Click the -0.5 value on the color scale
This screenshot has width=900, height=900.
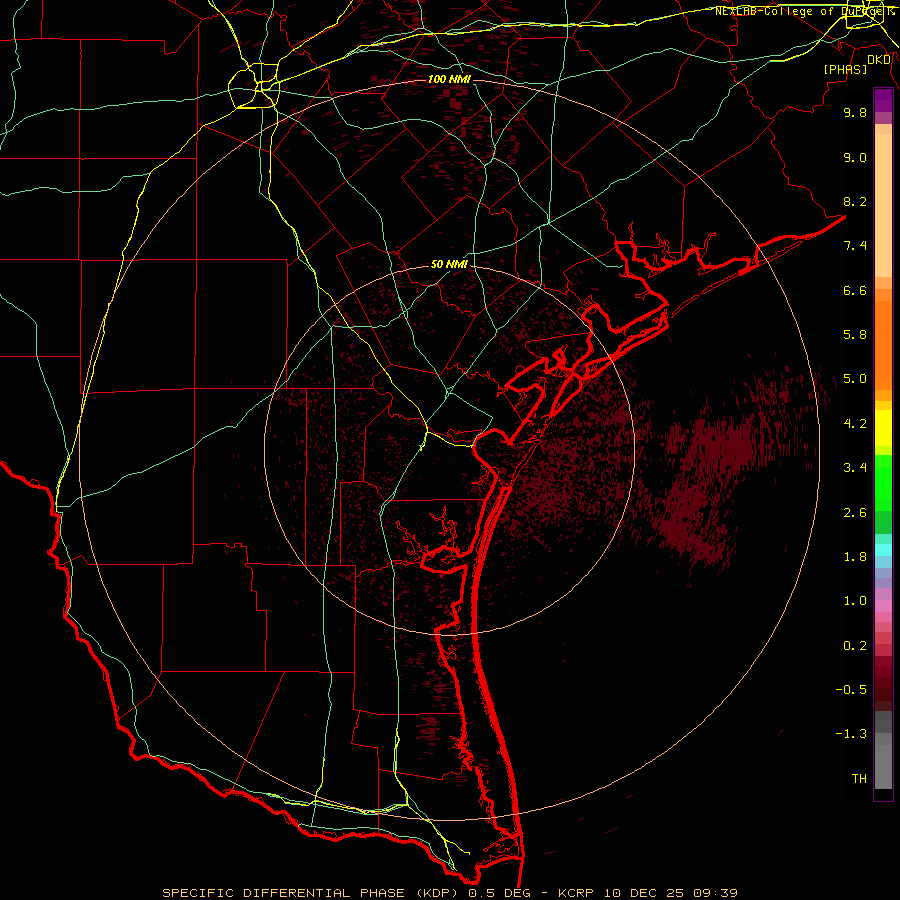tap(851, 690)
